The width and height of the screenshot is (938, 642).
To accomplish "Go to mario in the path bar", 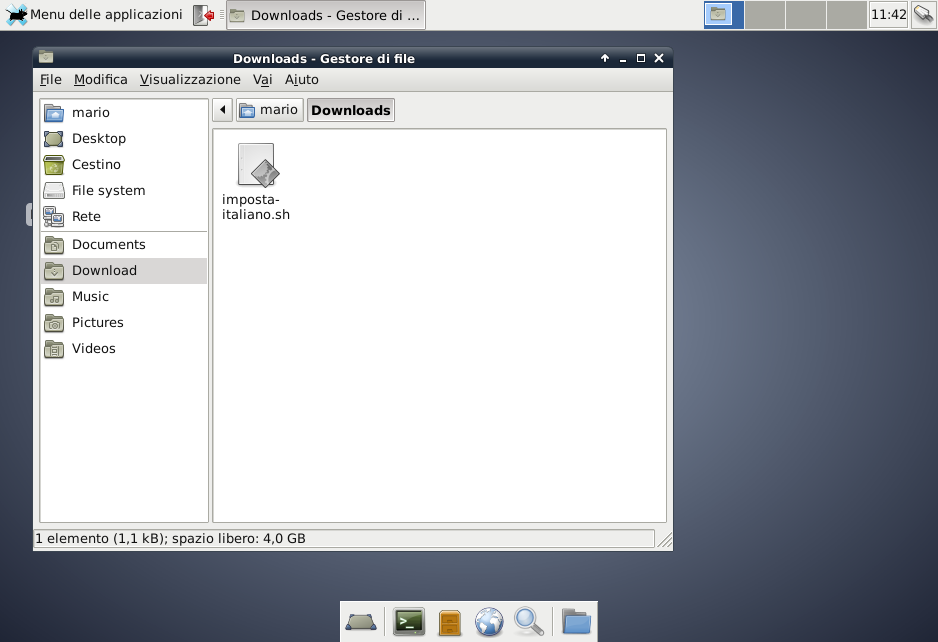I will tap(270, 110).
